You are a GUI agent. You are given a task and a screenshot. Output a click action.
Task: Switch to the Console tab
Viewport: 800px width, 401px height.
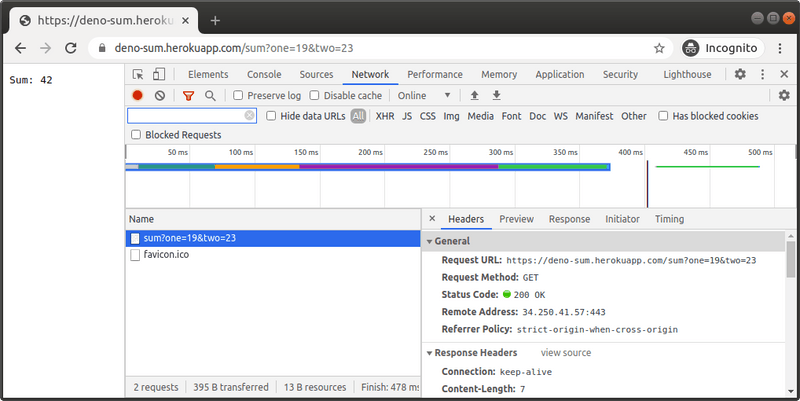264,74
